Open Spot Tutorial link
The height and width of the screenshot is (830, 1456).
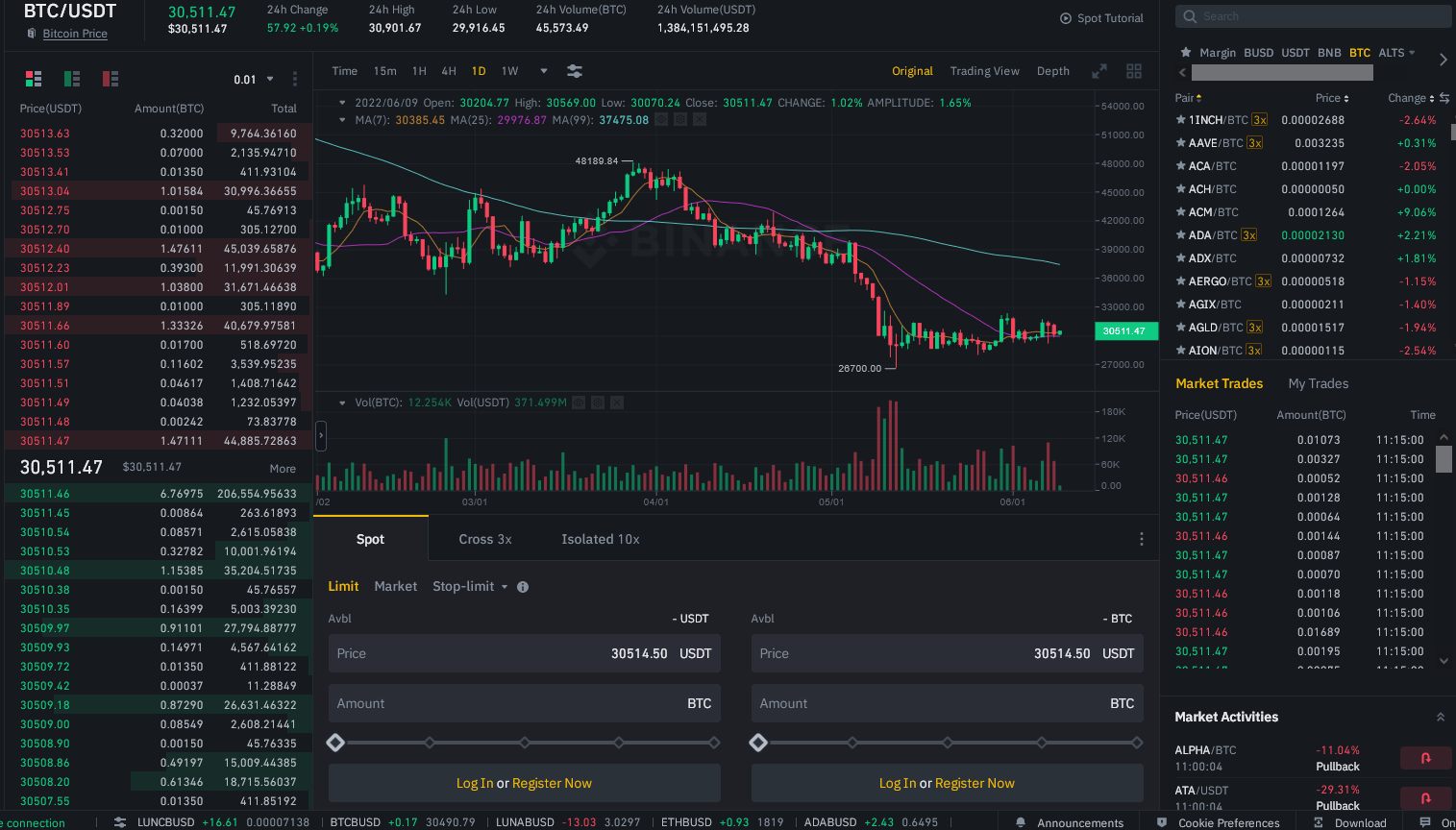[x=1110, y=18]
